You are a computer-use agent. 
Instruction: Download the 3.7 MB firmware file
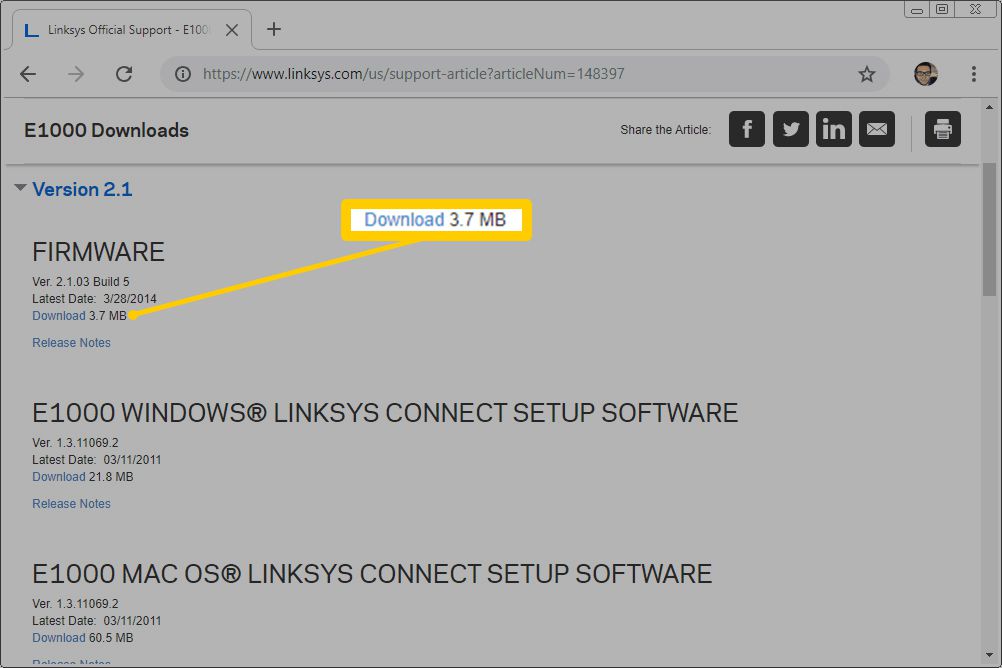click(x=59, y=316)
